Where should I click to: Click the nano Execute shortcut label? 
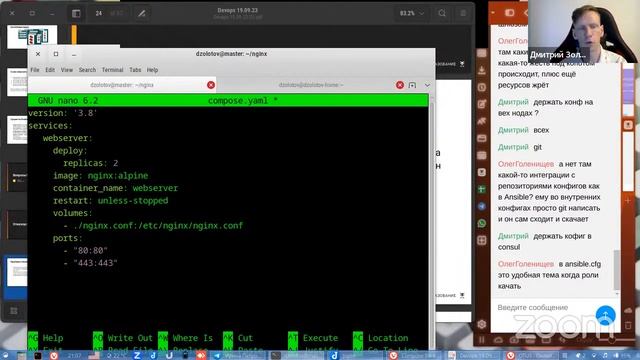click(x=320, y=338)
